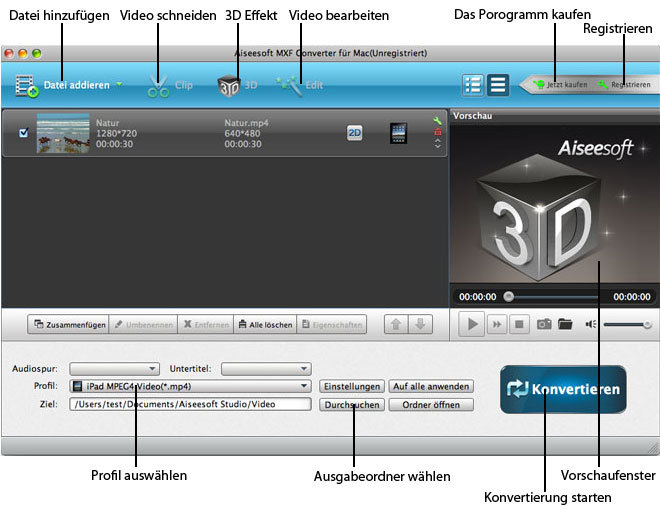Open the snapshot folder icon
Viewport: 660px width, 509px height.
[565, 324]
